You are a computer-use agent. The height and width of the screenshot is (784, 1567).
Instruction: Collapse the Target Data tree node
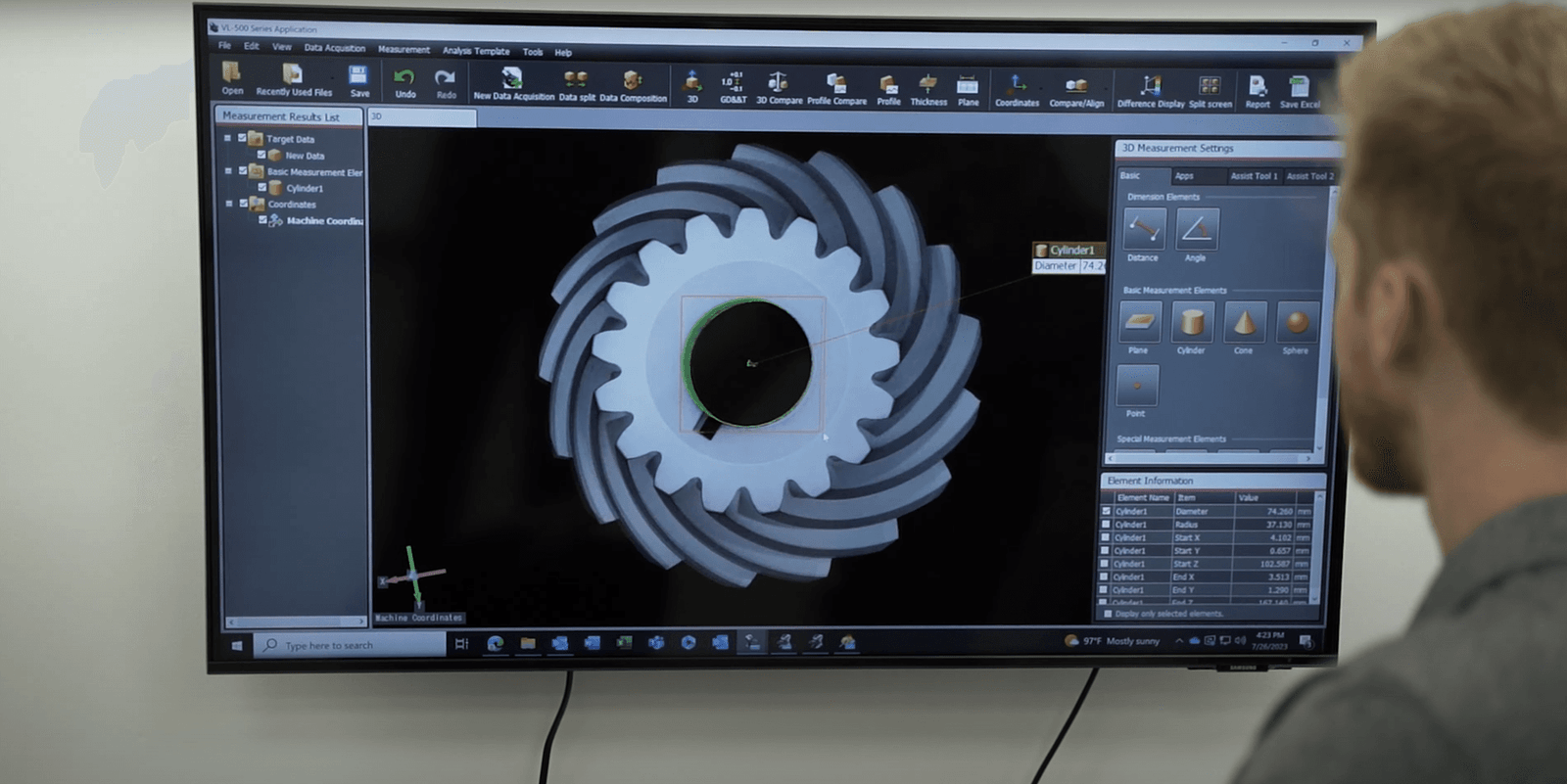tap(227, 138)
